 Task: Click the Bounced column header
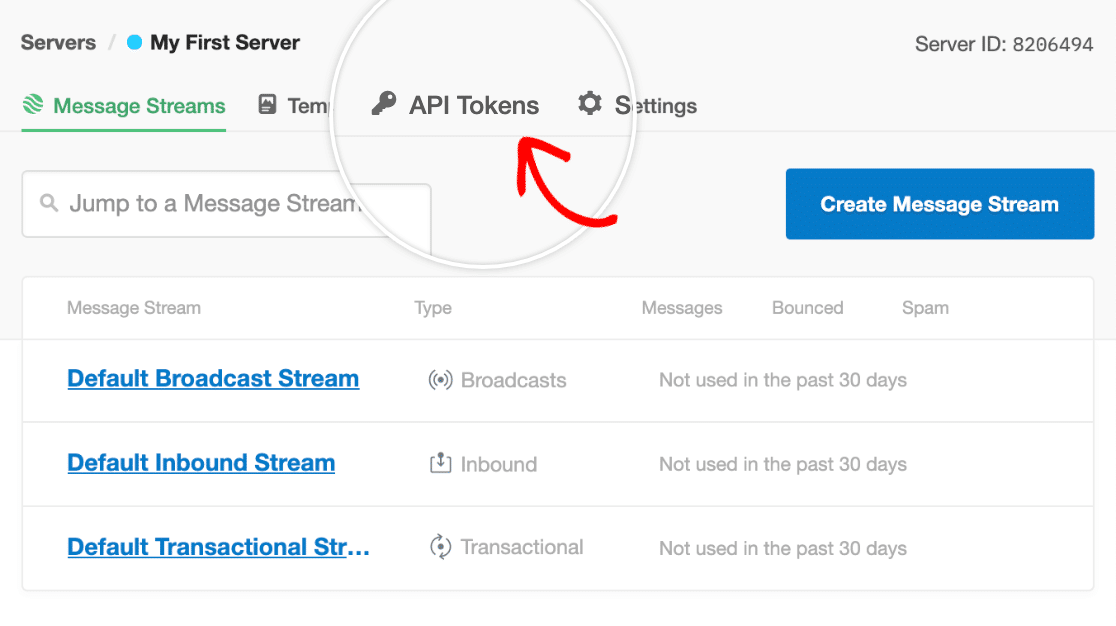(x=808, y=308)
